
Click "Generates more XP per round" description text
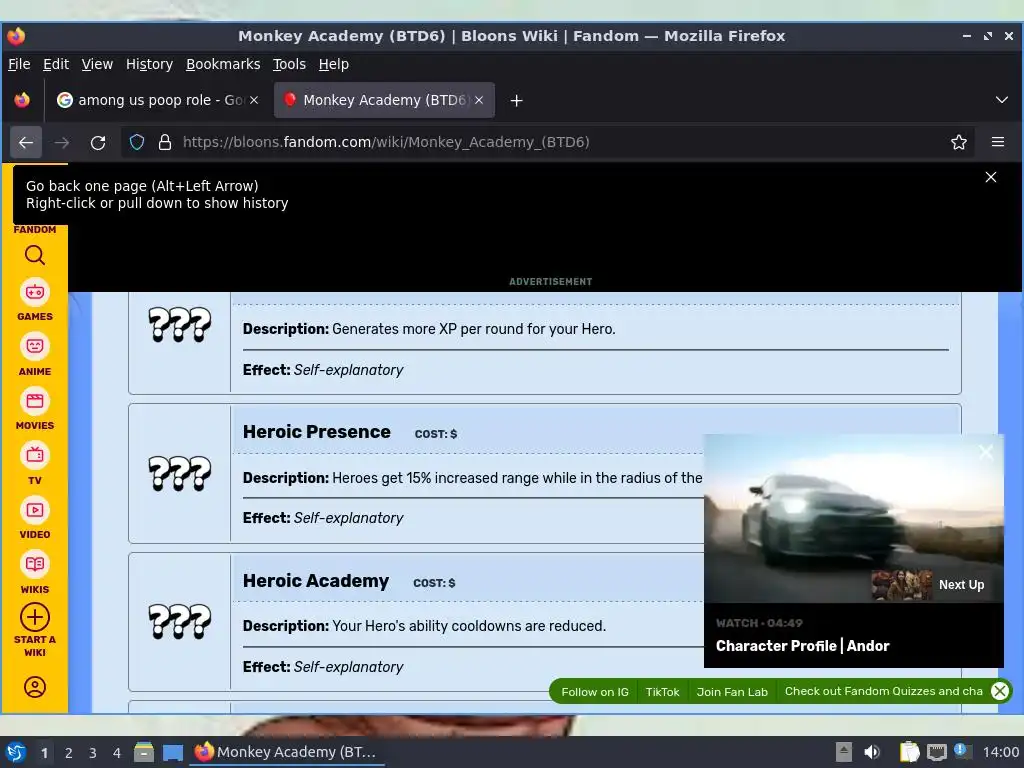coord(473,329)
